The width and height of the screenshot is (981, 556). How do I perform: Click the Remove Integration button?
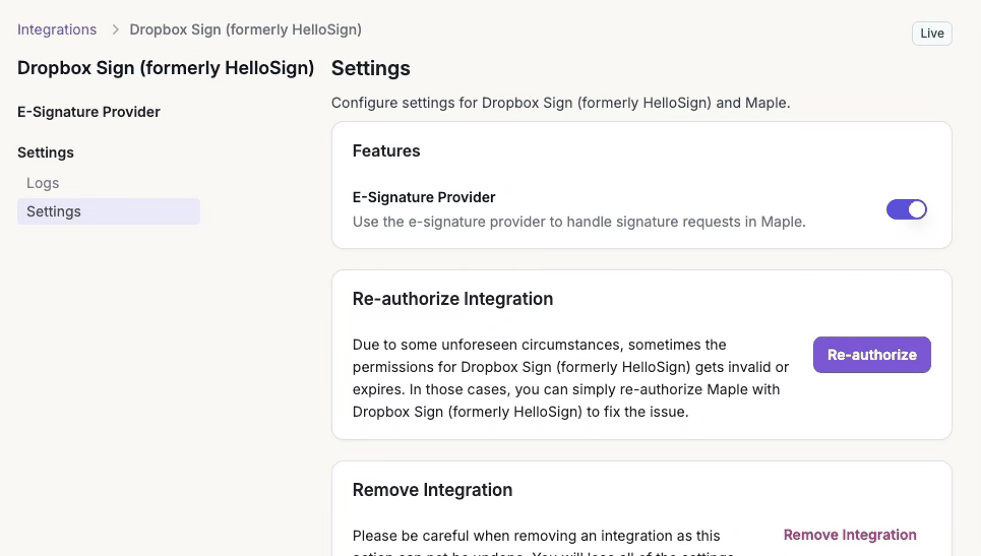[849, 535]
